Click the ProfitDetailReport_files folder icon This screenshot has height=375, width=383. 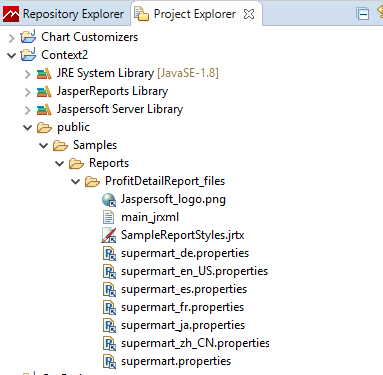point(92,181)
